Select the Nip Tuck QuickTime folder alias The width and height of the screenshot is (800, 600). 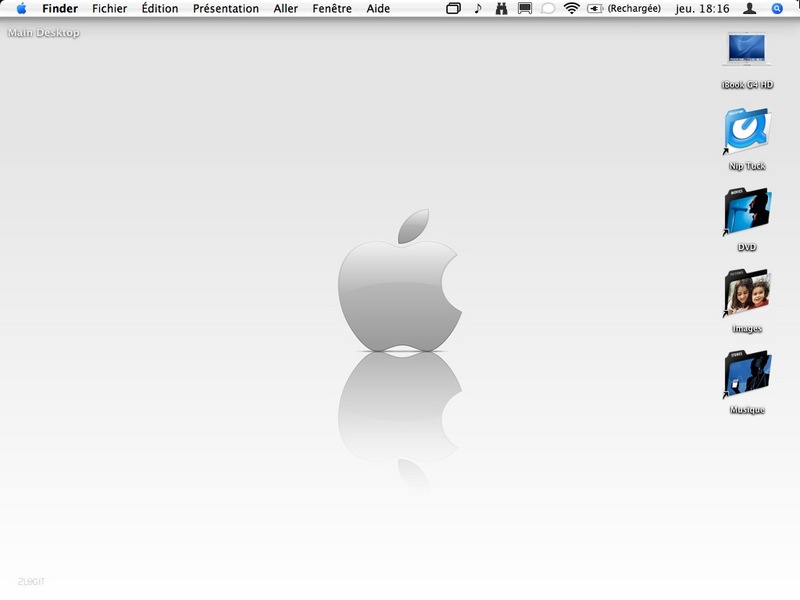(747, 131)
